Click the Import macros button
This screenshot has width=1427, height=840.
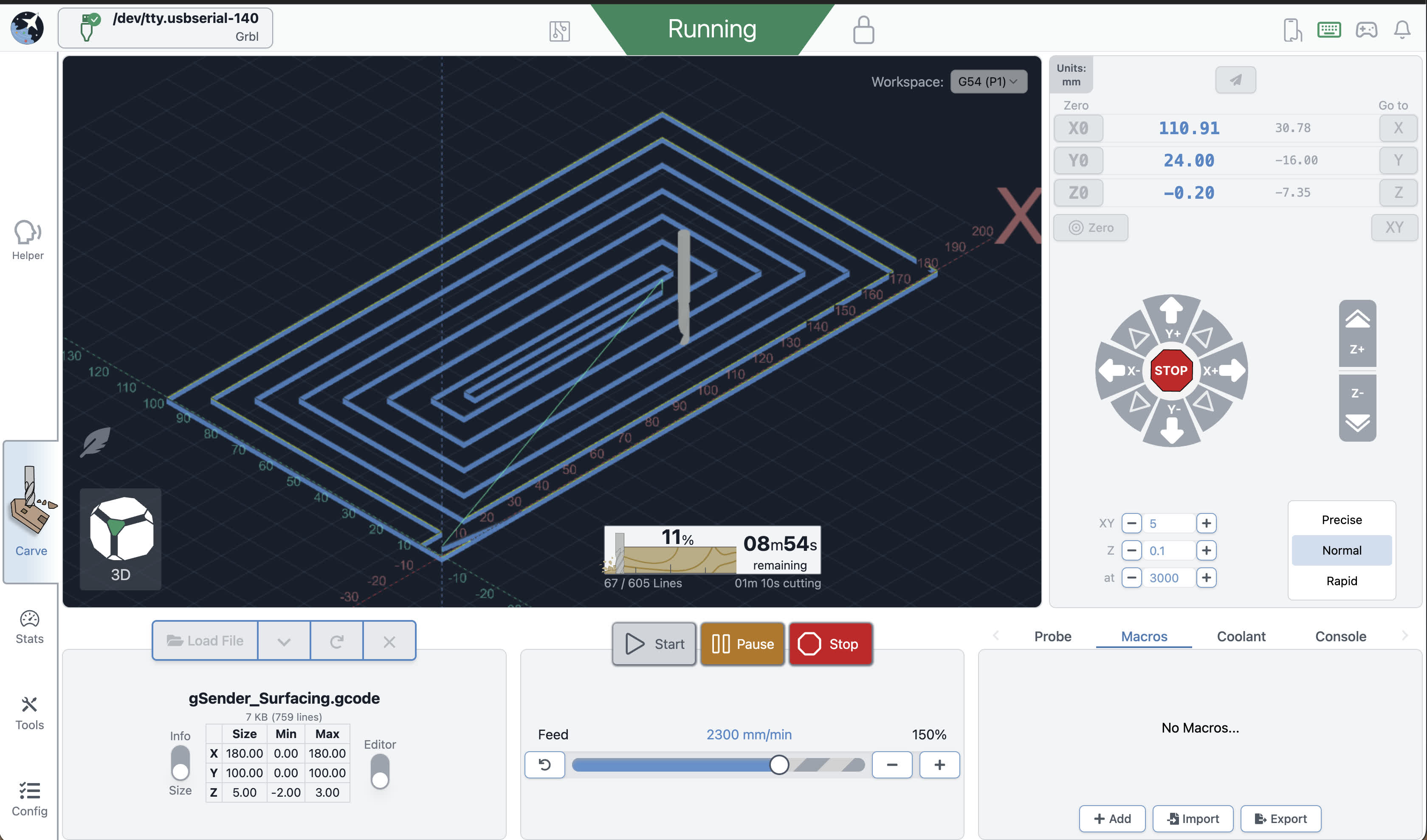click(x=1193, y=818)
